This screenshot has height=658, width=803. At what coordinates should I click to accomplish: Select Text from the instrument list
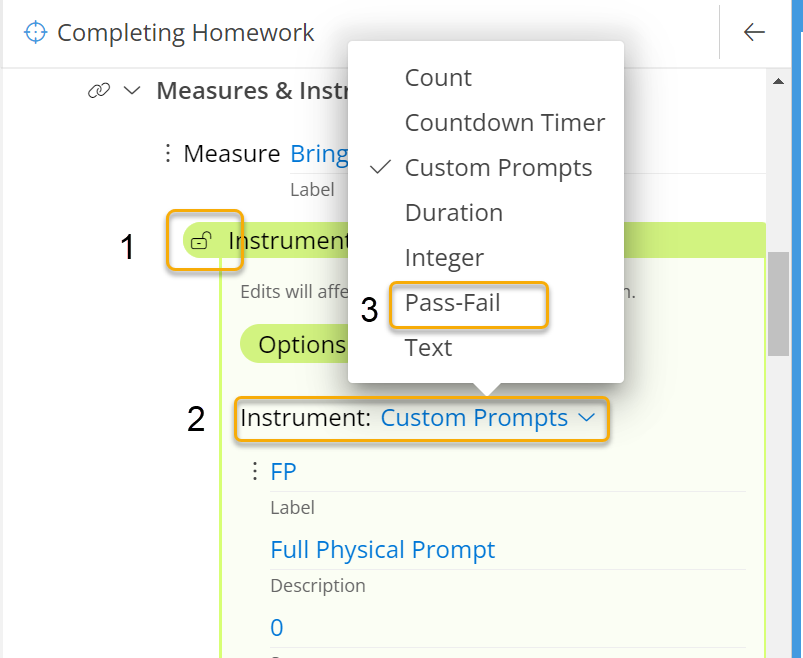tap(428, 347)
